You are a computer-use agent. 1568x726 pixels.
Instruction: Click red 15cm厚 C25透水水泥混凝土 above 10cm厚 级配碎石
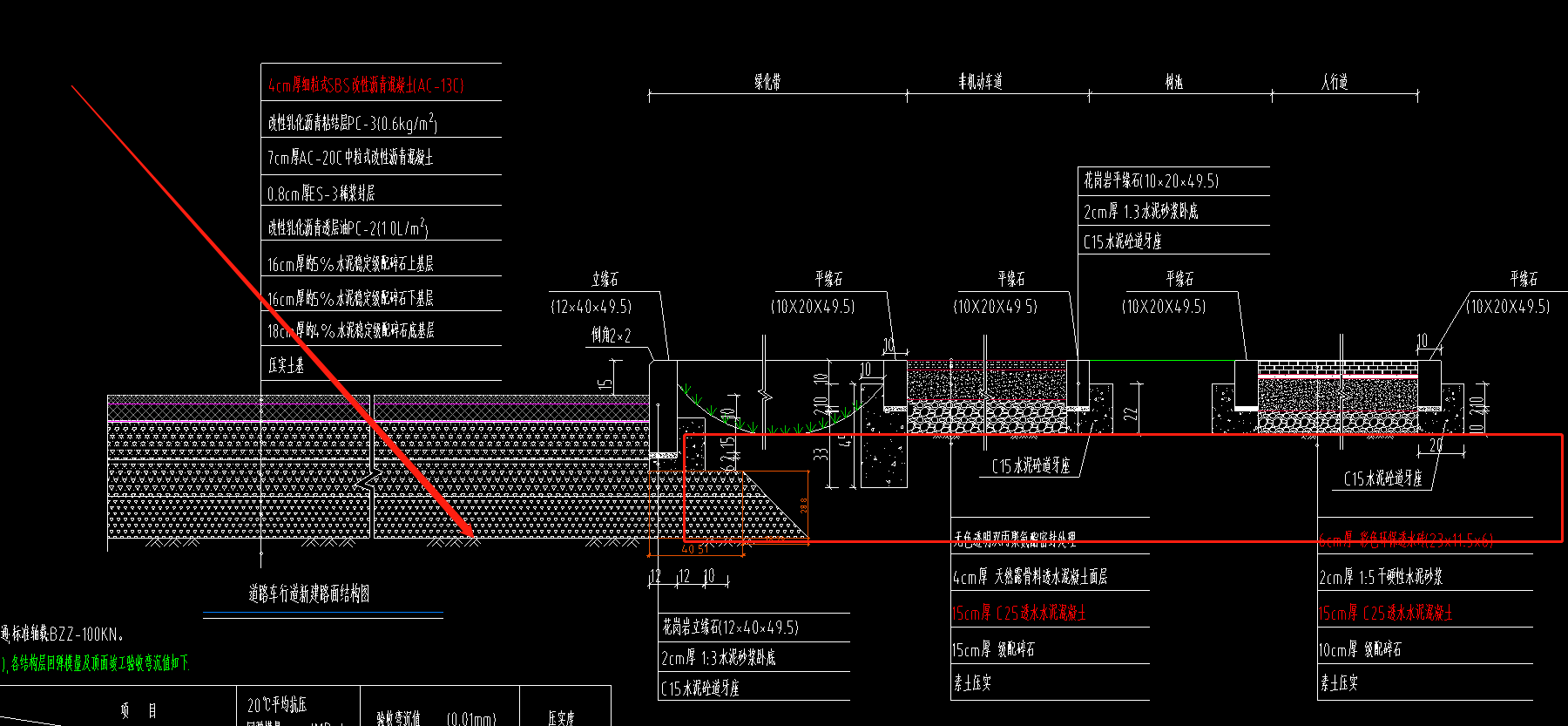click(x=1386, y=613)
